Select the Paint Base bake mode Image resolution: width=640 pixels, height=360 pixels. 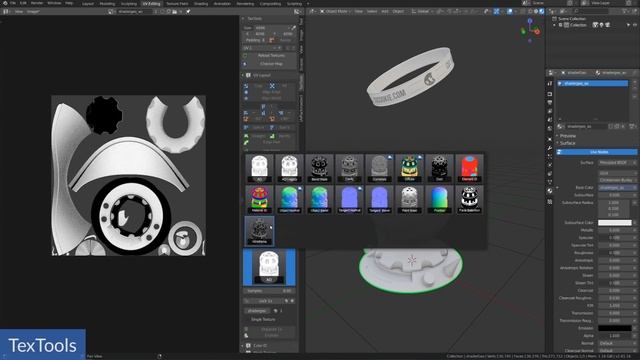pyautogui.click(x=409, y=200)
